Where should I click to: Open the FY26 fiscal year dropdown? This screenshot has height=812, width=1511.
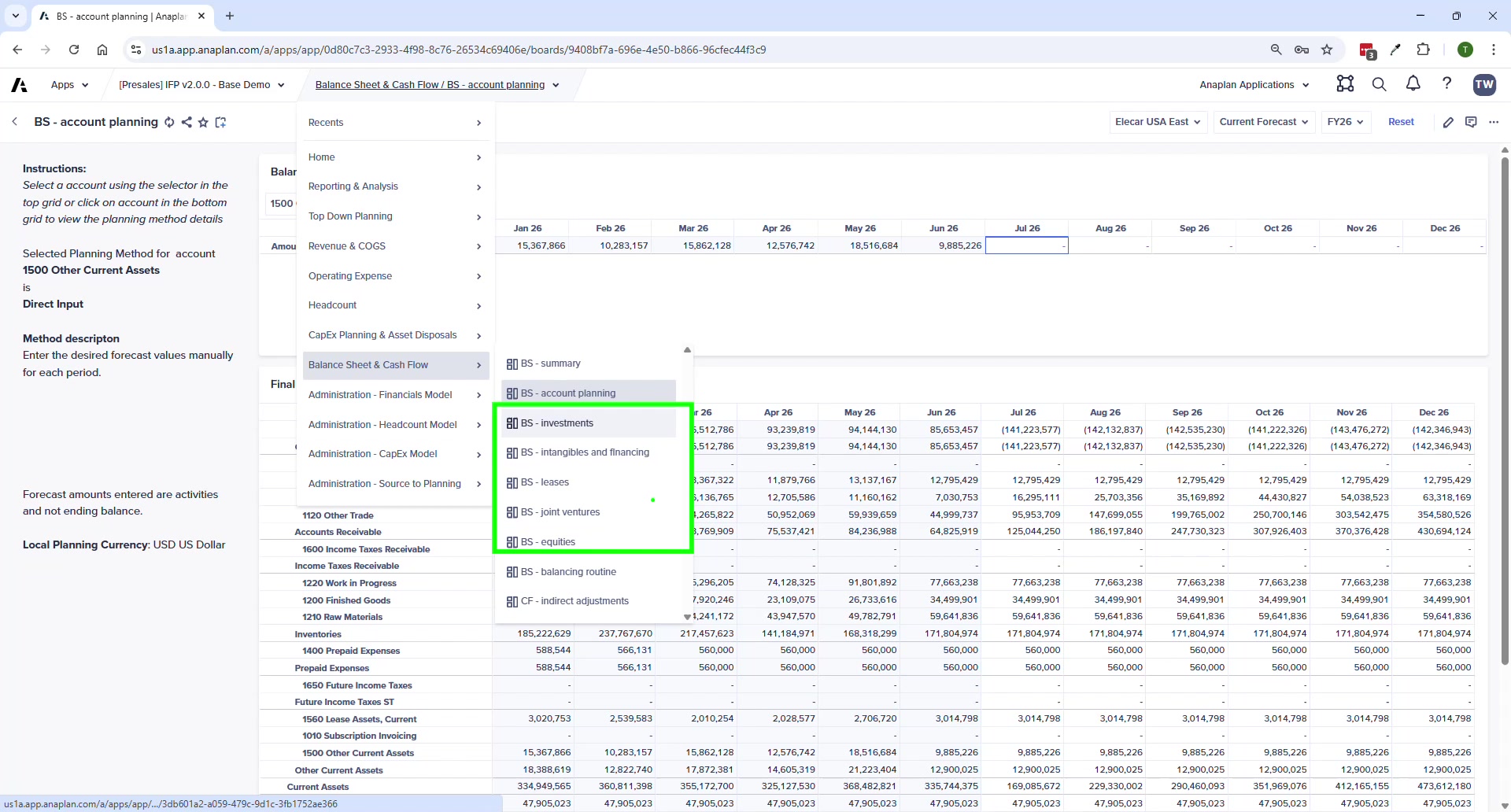coord(1345,122)
